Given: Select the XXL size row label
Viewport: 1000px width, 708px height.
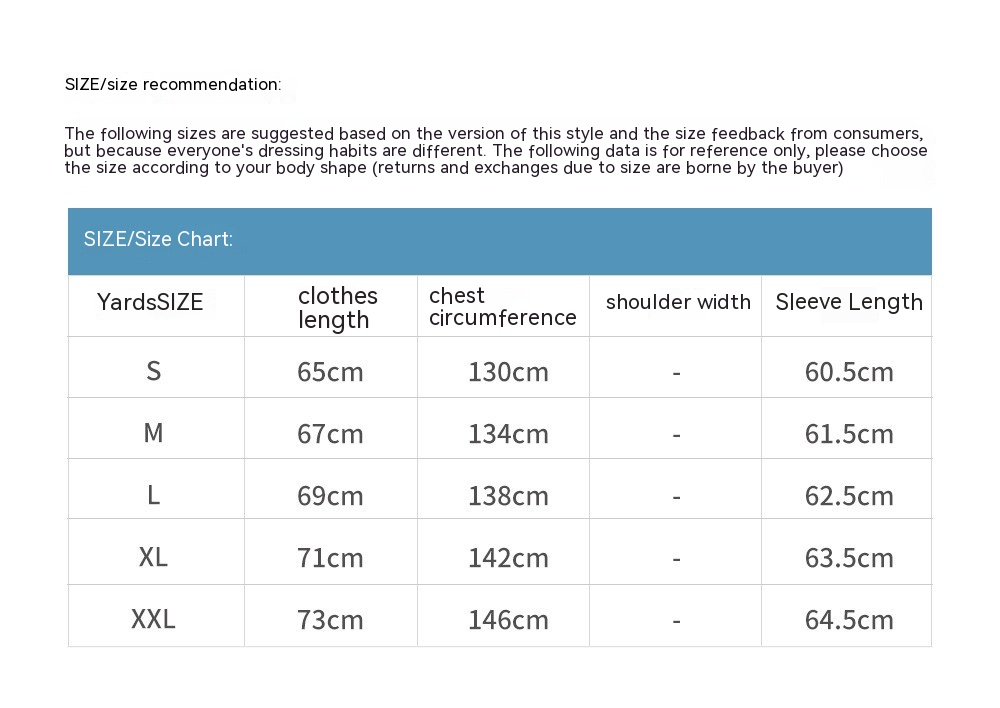Looking at the screenshot, I should [x=153, y=619].
